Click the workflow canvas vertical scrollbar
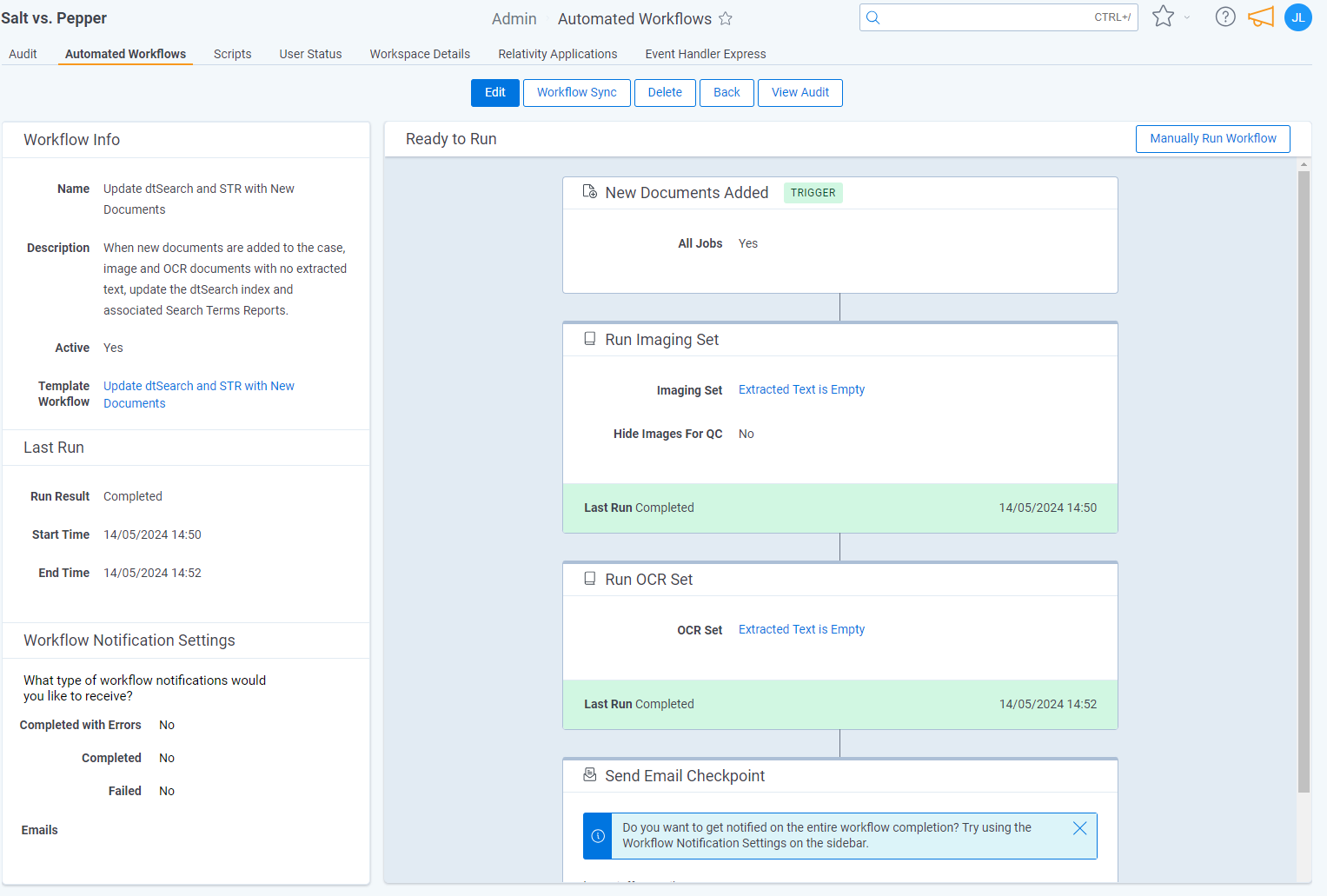 [x=1304, y=482]
